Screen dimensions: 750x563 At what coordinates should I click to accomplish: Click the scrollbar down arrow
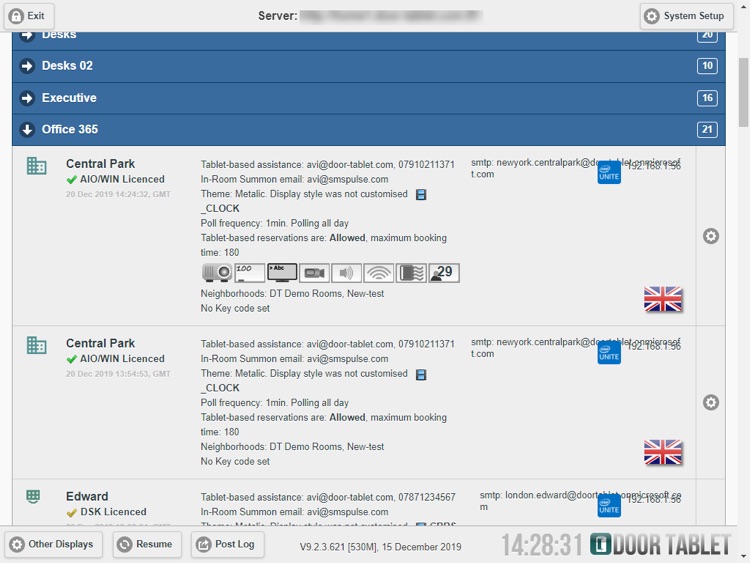coord(743,556)
